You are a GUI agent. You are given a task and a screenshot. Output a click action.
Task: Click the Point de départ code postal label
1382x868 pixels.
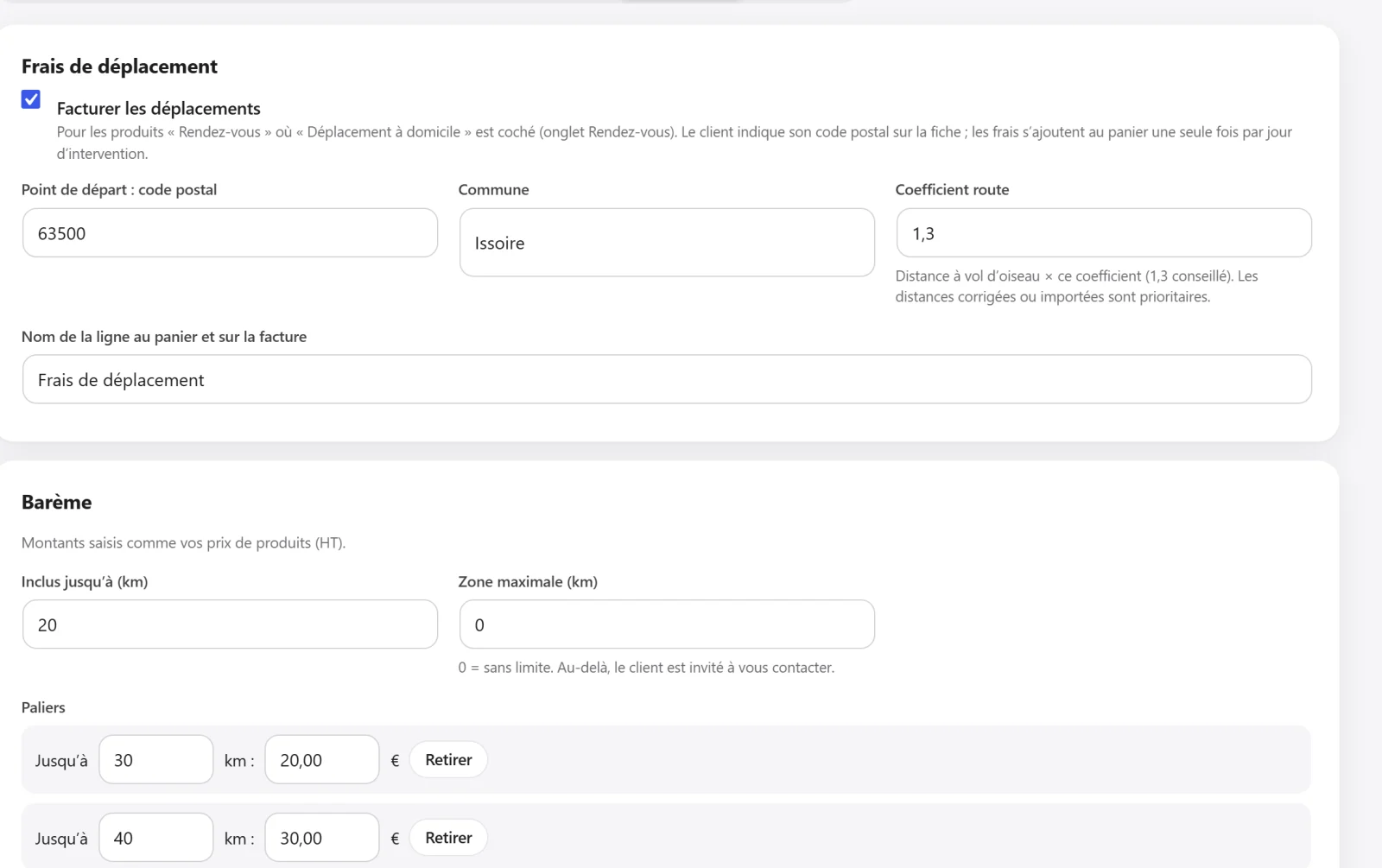click(119, 190)
